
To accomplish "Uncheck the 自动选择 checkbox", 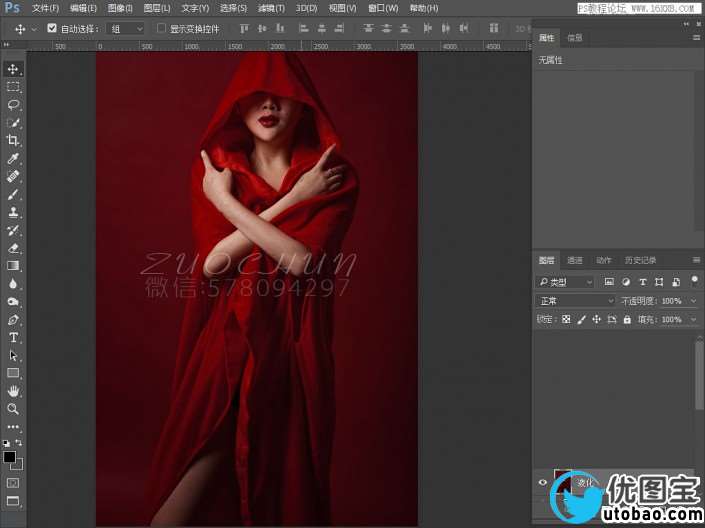I will [x=52, y=28].
